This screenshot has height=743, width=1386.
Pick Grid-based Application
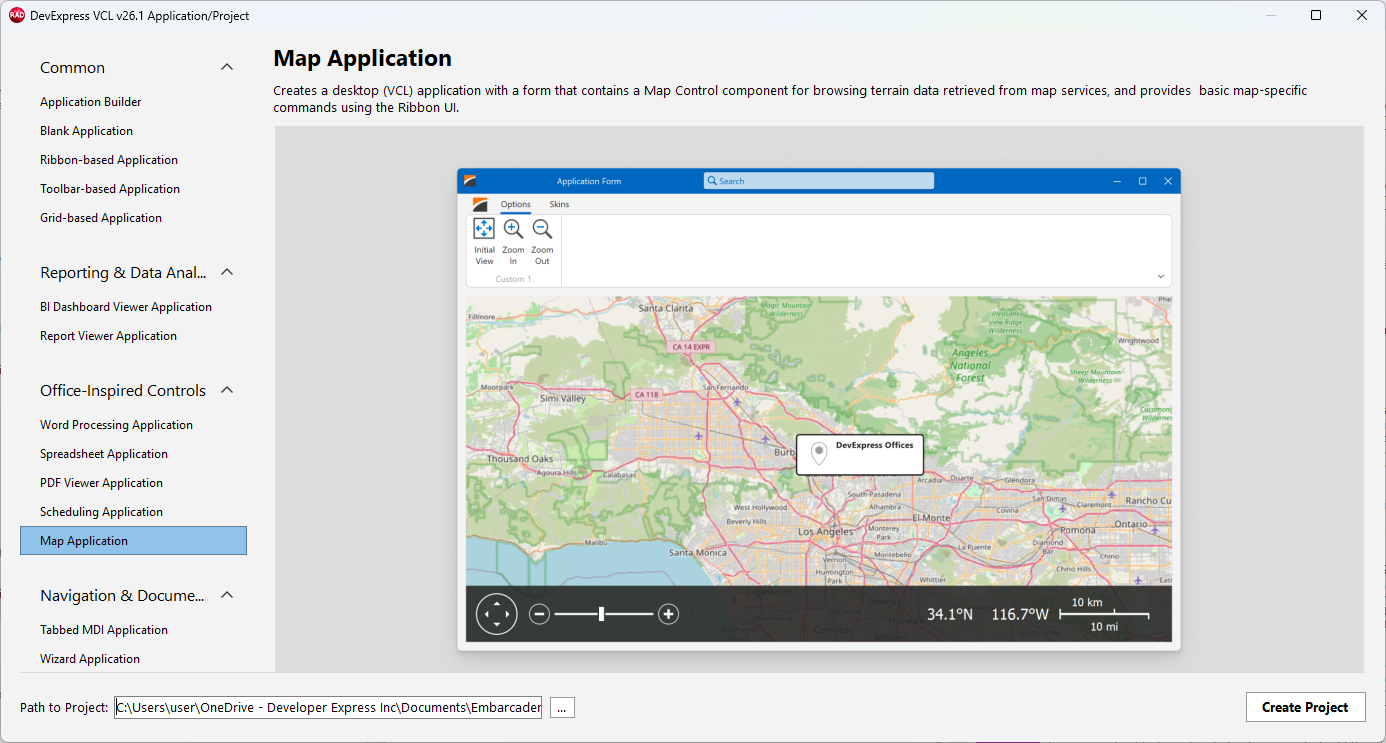(101, 218)
